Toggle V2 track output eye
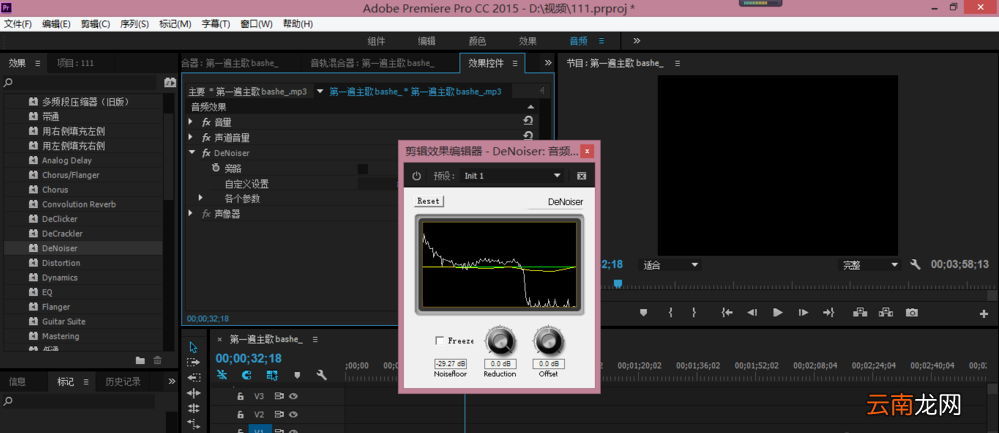Viewport: 999px width, 433px height. pyautogui.click(x=293, y=415)
